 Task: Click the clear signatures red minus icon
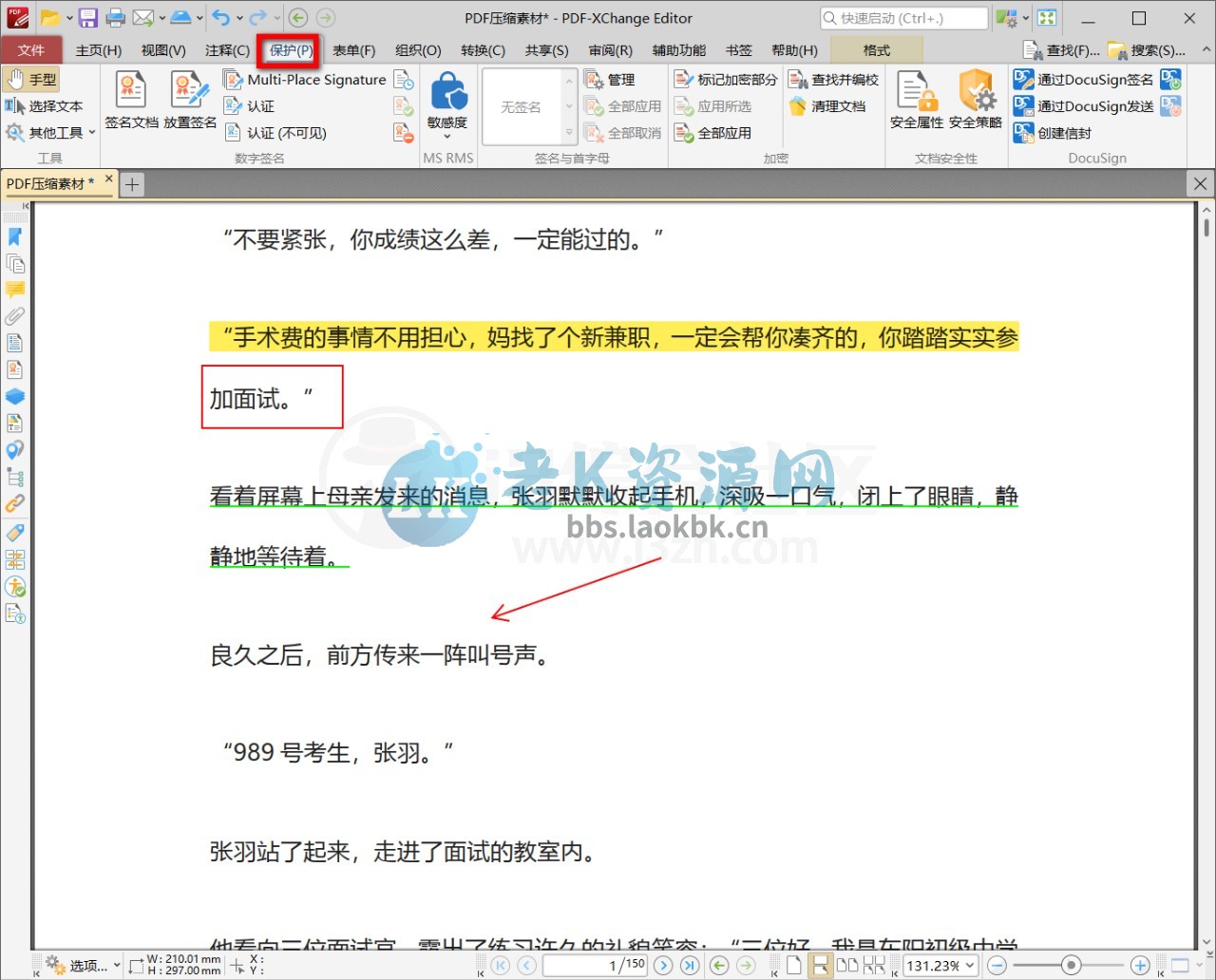tap(404, 133)
